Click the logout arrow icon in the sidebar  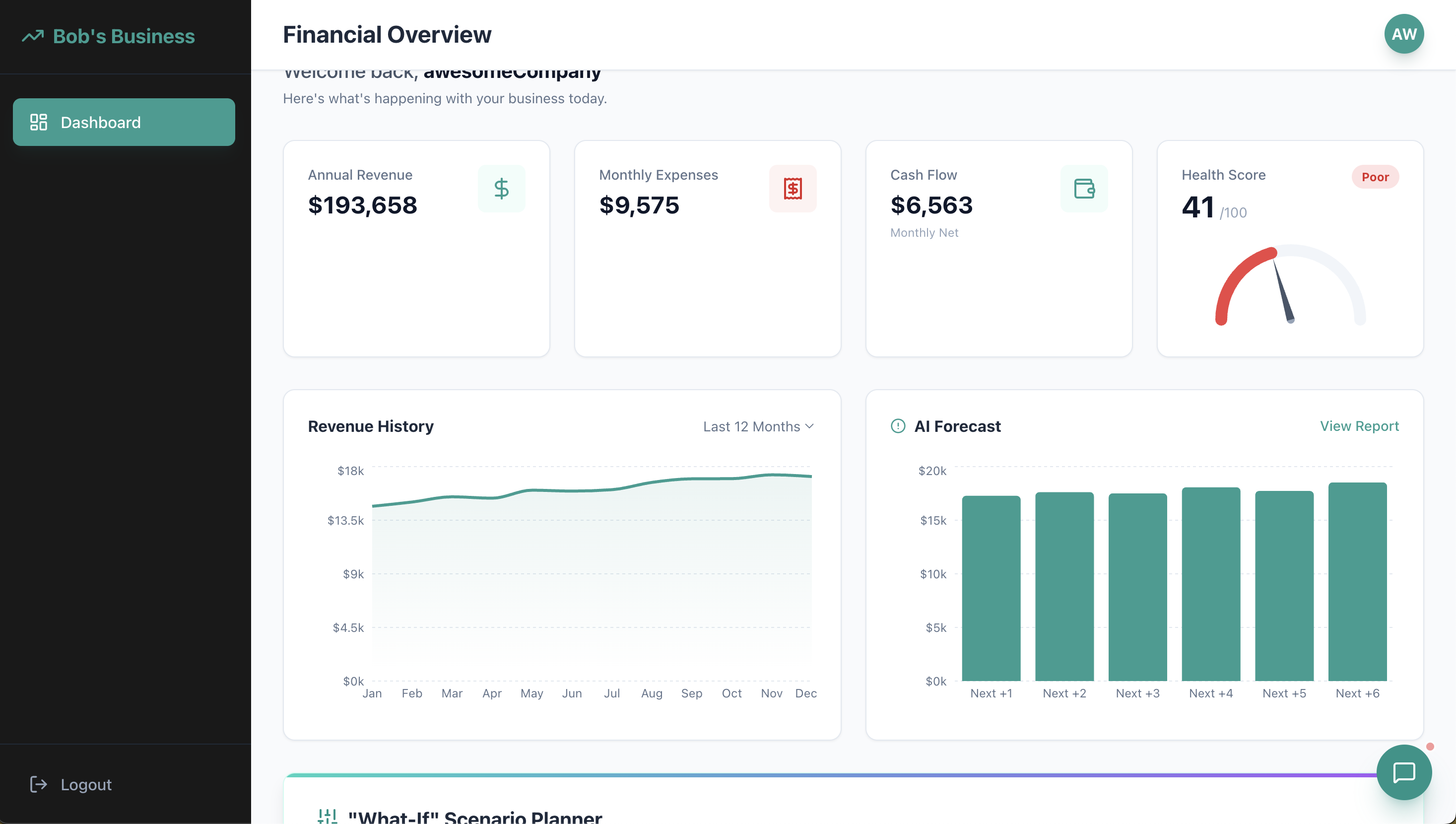pyautogui.click(x=39, y=784)
